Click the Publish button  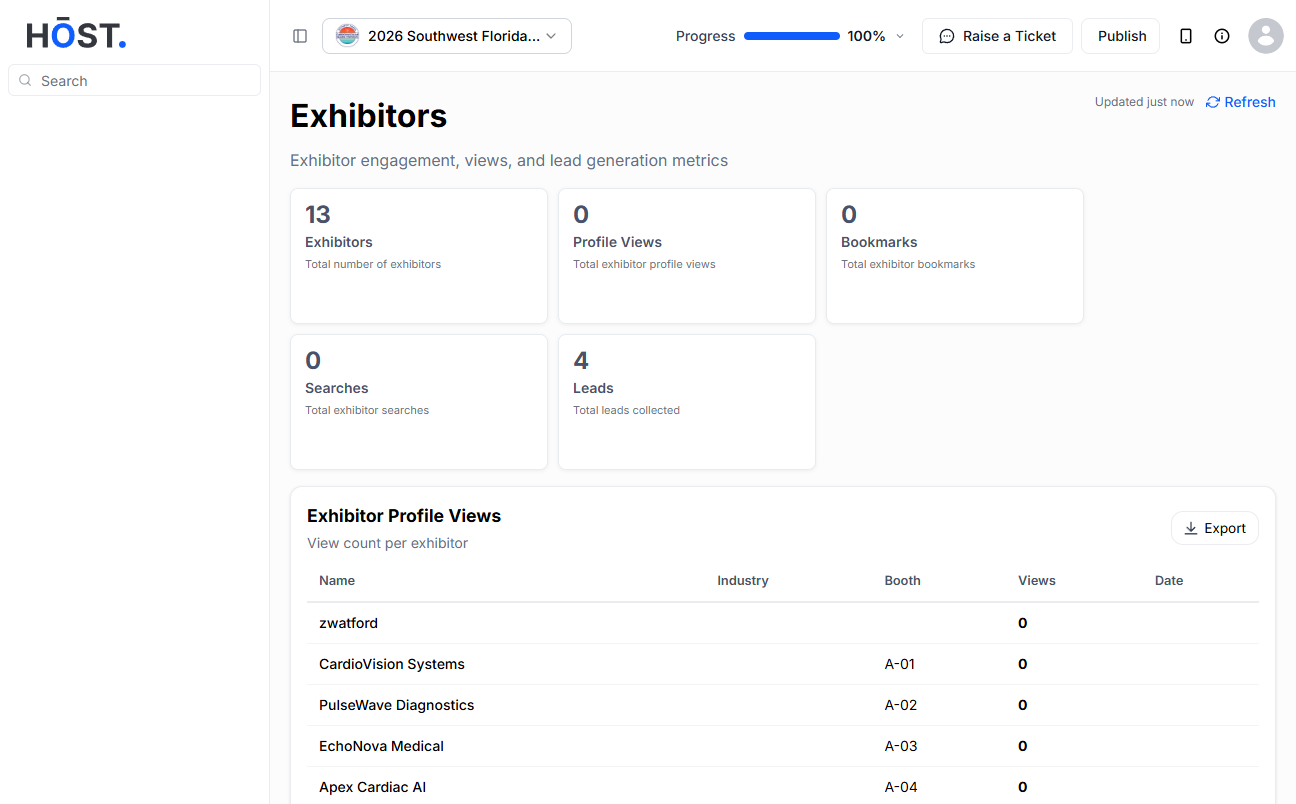pyautogui.click(x=1121, y=36)
